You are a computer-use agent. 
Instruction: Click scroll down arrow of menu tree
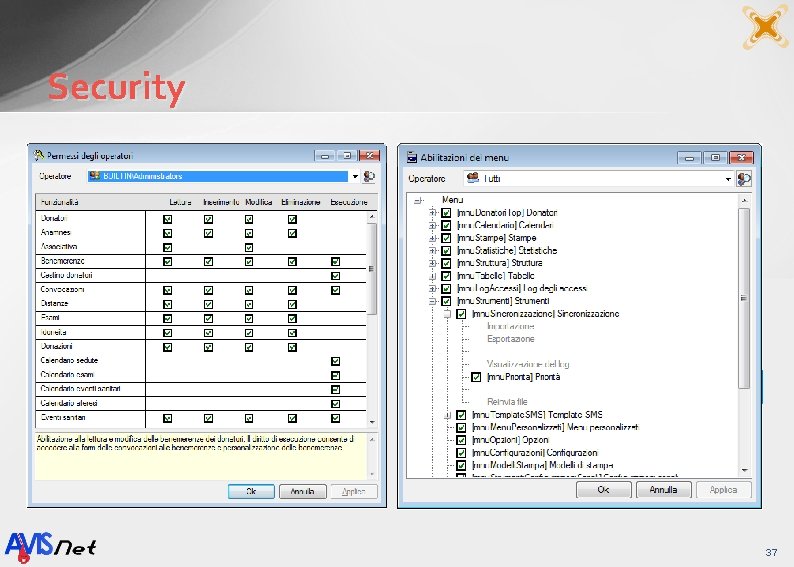pyautogui.click(x=744, y=470)
